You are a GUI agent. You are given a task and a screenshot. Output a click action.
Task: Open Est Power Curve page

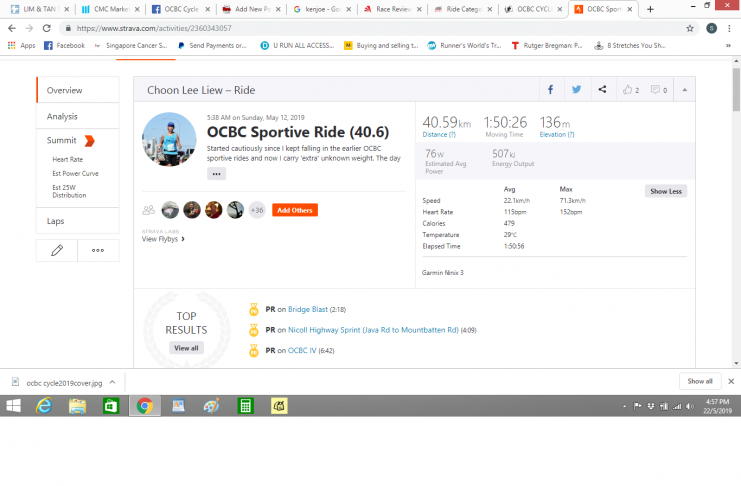[x=75, y=174]
